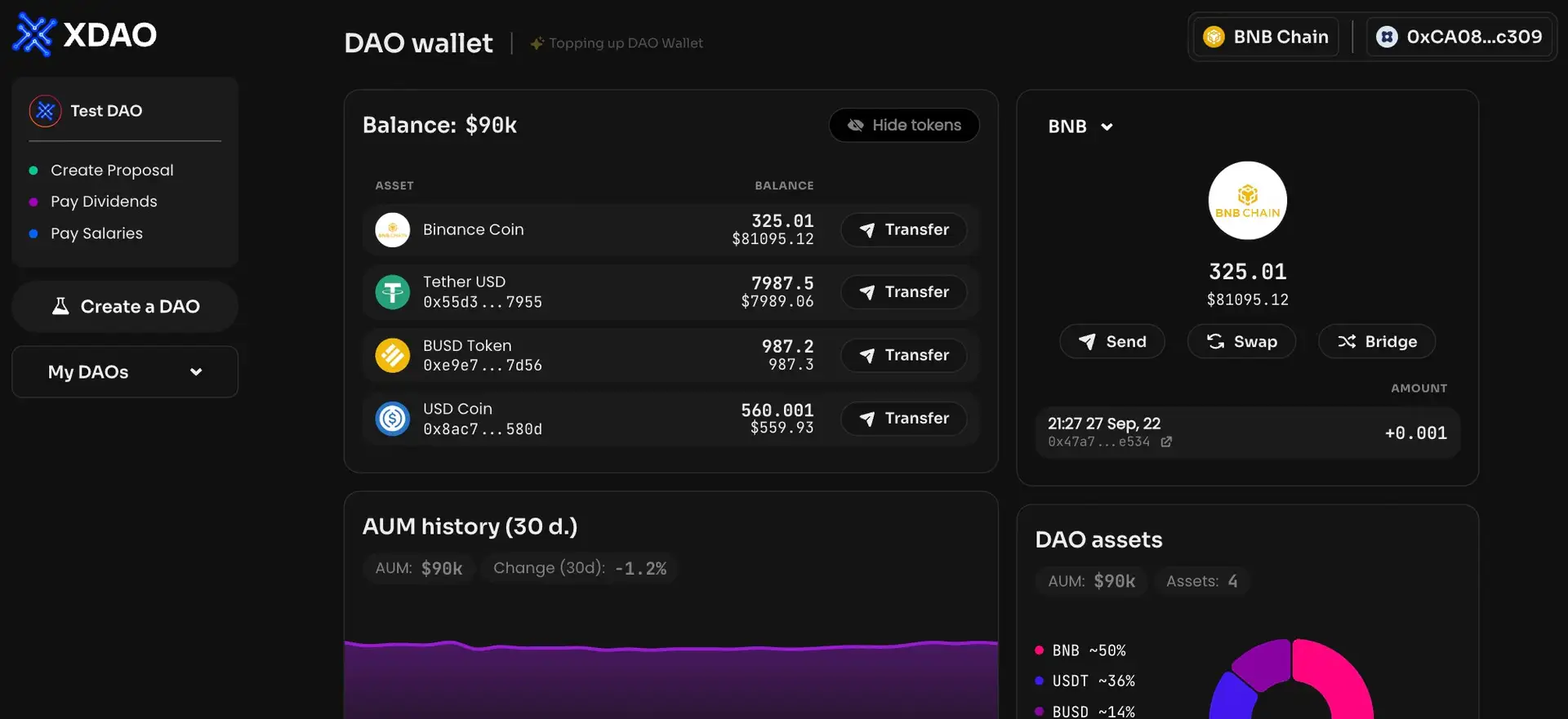
Task: Open the BNB Chain network selector
Action: 1266,38
